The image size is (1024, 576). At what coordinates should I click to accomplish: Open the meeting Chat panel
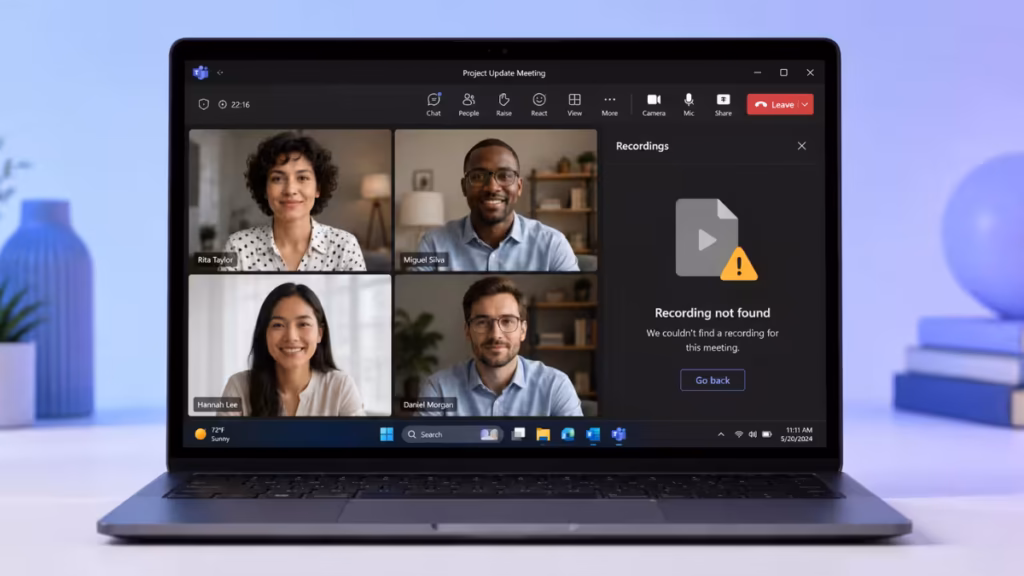[x=434, y=104]
